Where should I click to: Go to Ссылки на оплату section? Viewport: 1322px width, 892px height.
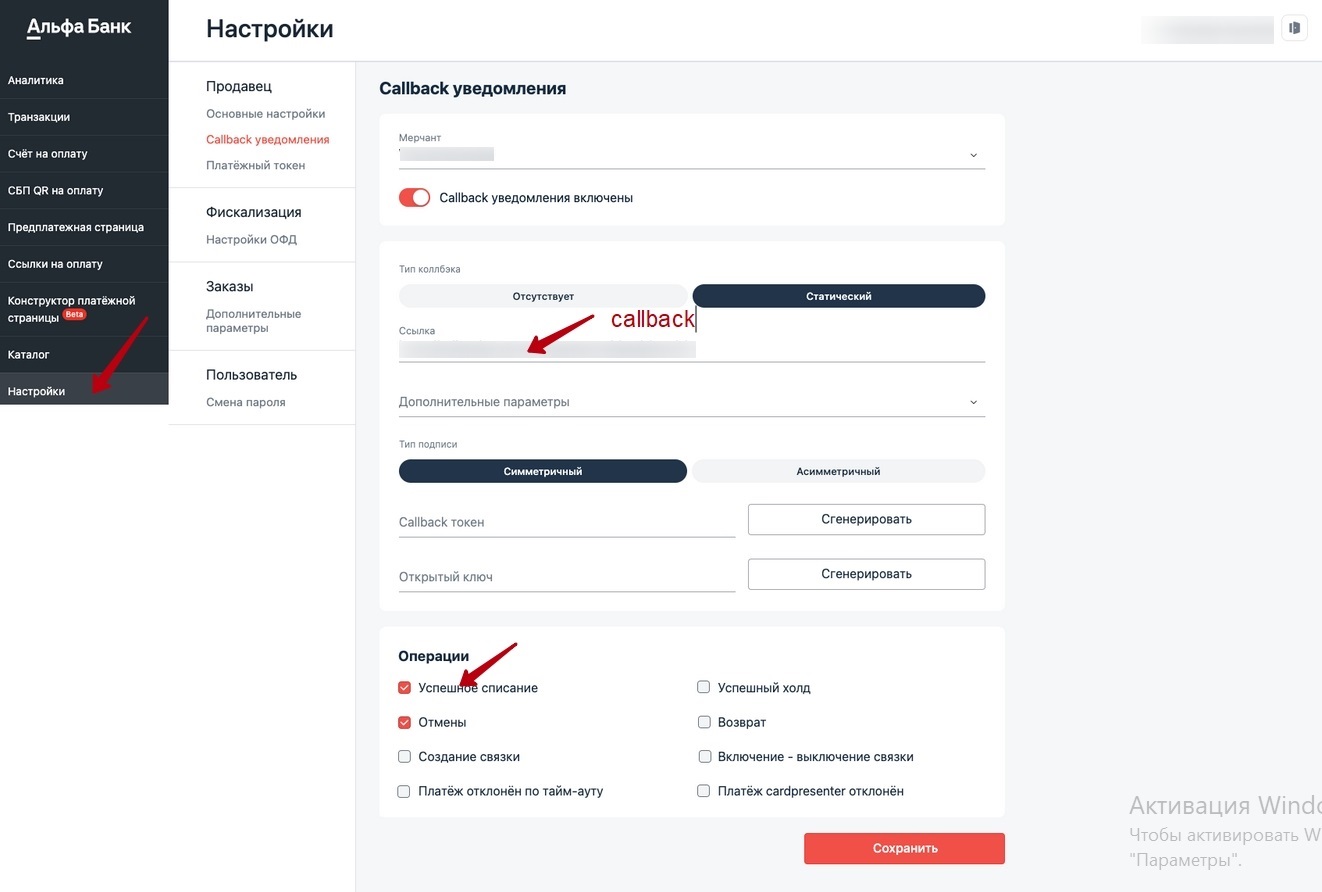pos(55,264)
